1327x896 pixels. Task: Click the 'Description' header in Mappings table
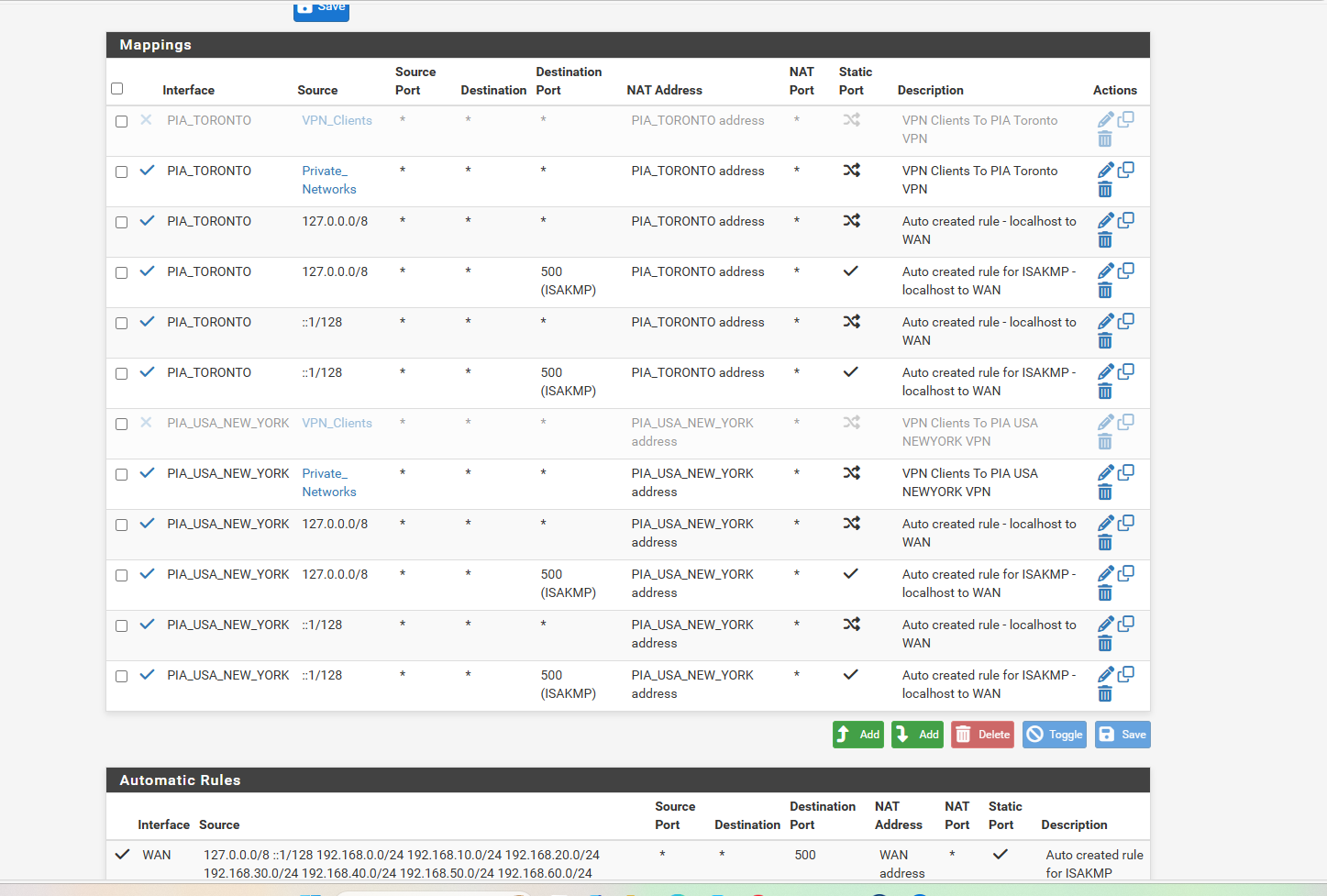click(x=930, y=90)
